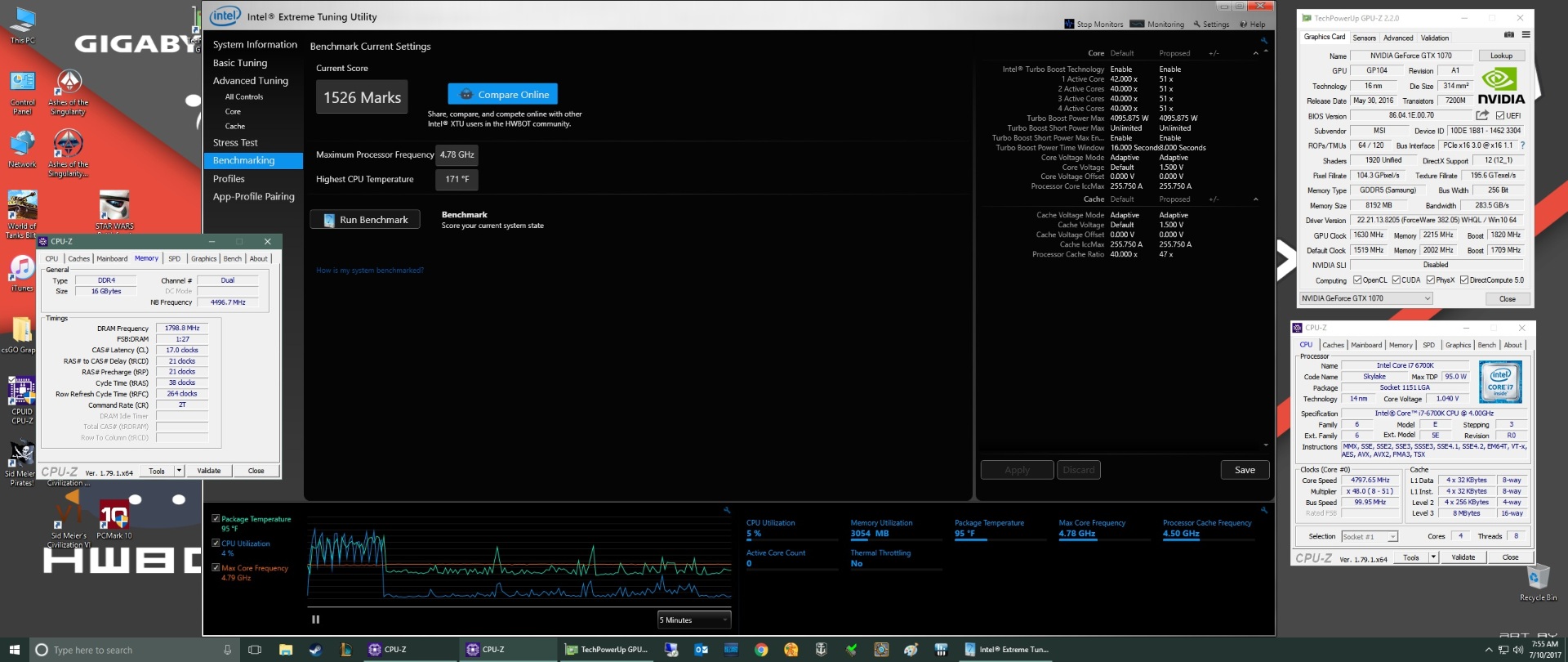Collapse Cache settings section chevron
Screen dimensions: 1568x662
[x=1255, y=199]
